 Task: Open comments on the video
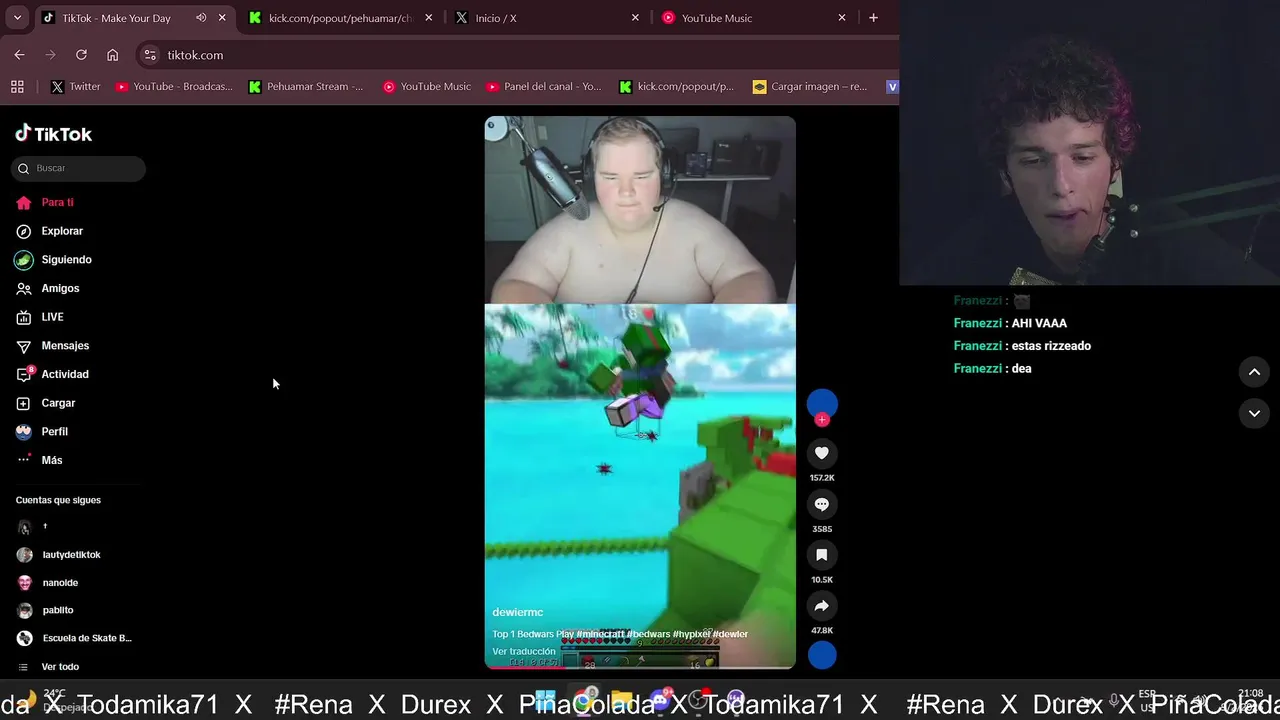(822, 504)
